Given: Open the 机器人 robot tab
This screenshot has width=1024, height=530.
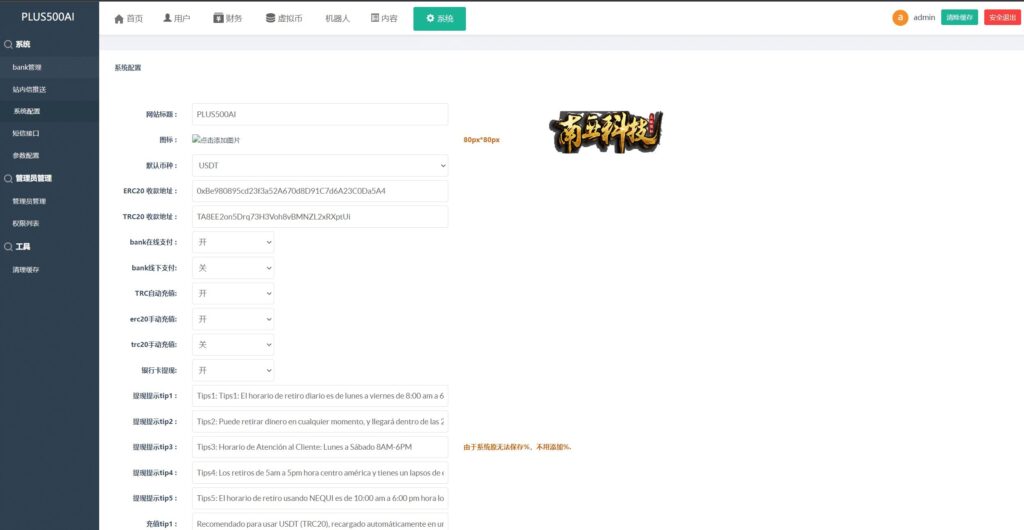Looking at the screenshot, I should [x=338, y=18].
